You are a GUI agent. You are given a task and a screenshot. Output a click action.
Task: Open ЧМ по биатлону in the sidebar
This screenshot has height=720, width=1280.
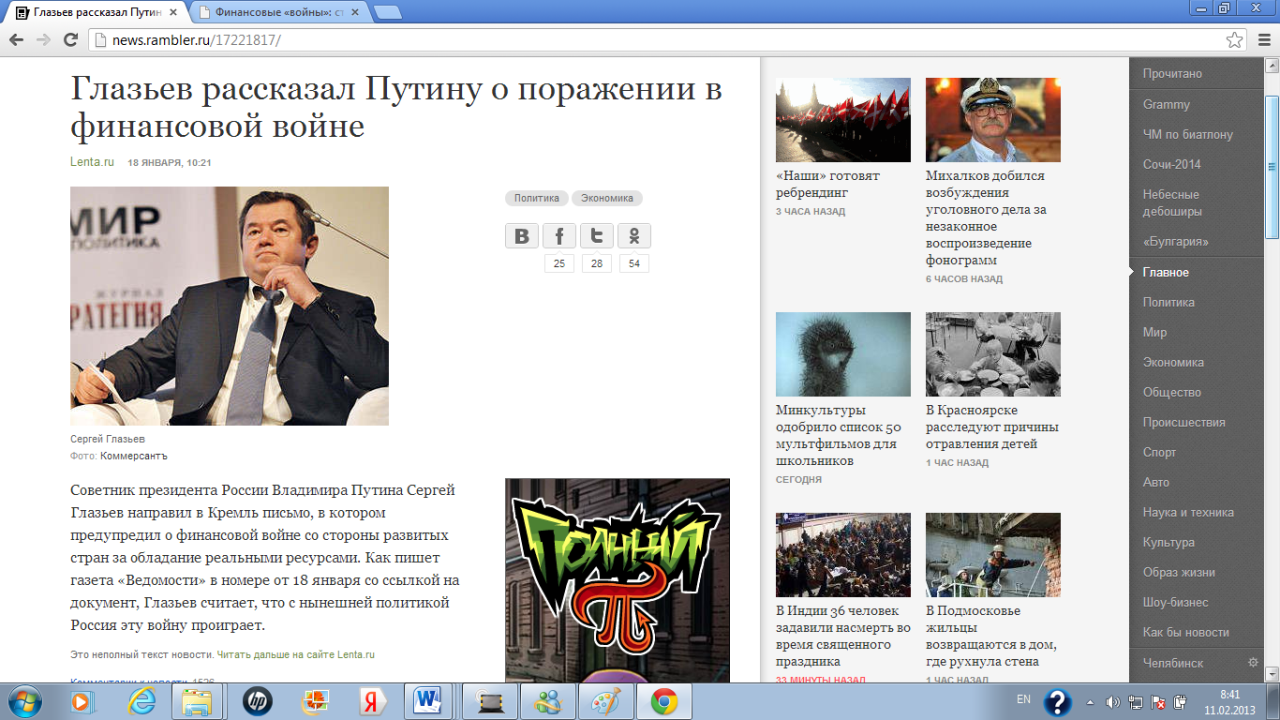[x=1188, y=134]
